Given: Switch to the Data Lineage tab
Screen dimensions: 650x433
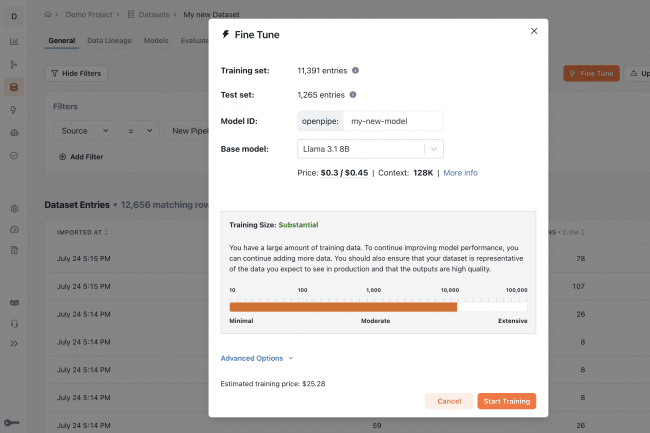Looking at the screenshot, I should (x=109, y=41).
